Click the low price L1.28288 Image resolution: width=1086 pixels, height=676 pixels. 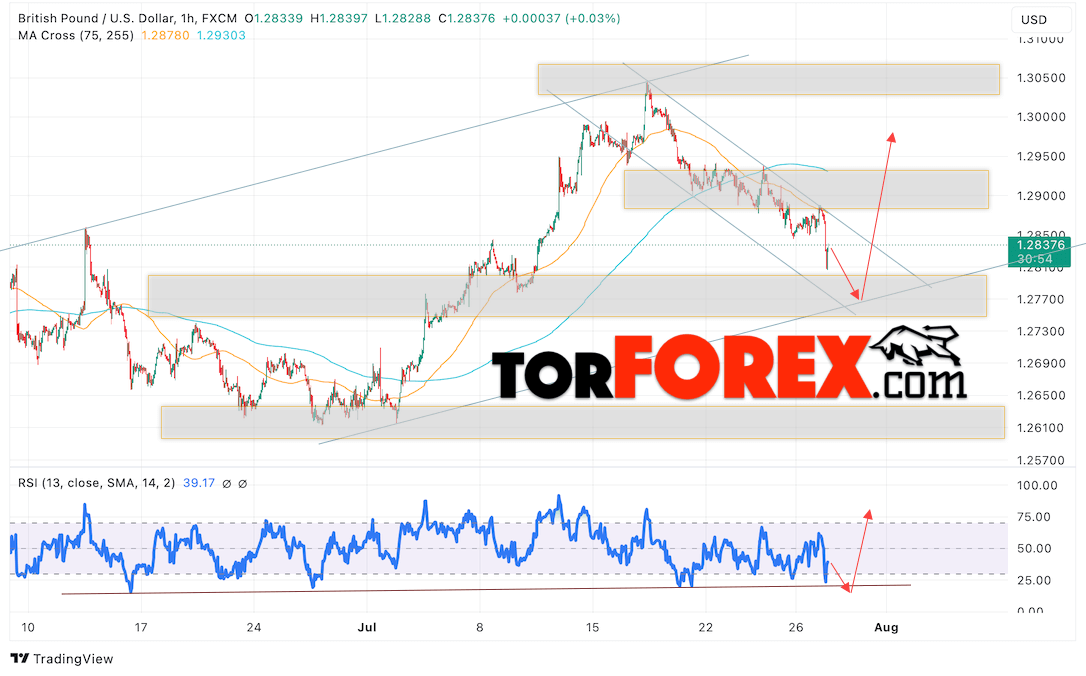coord(403,19)
